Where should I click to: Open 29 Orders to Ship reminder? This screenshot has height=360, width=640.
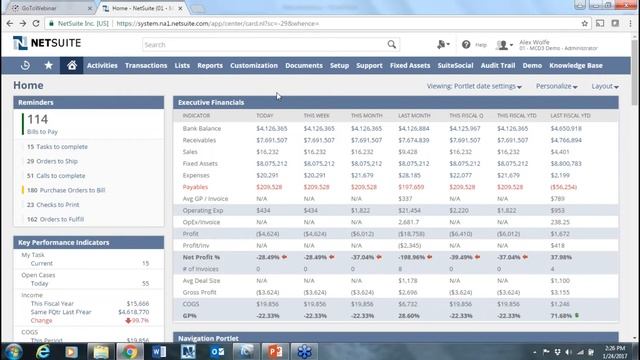(52, 161)
